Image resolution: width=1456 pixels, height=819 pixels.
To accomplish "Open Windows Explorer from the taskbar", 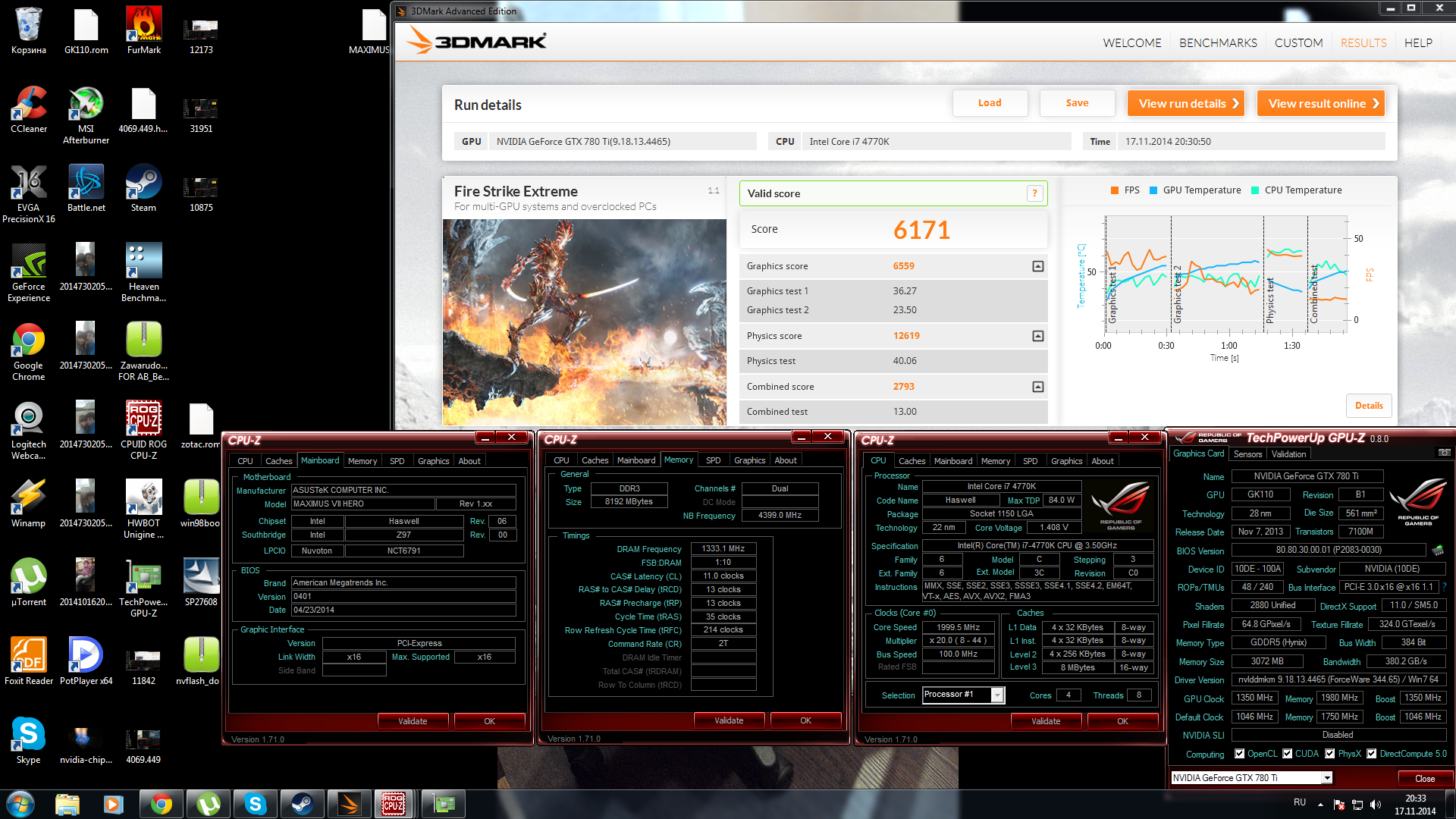I will pyautogui.click(x=67, y=804).
